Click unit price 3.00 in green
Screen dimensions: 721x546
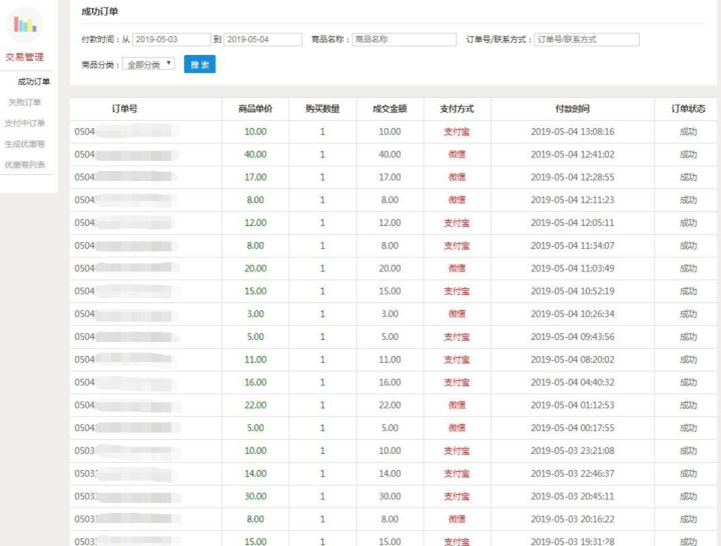[x=255, y=314]
